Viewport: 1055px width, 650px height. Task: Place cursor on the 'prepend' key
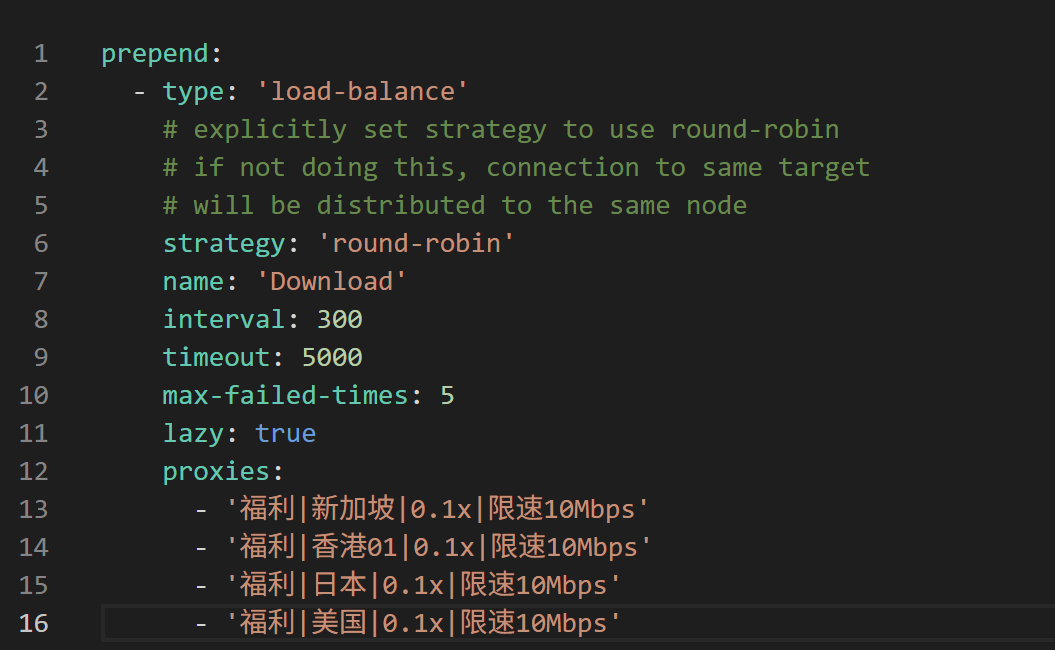pos(155,54)
